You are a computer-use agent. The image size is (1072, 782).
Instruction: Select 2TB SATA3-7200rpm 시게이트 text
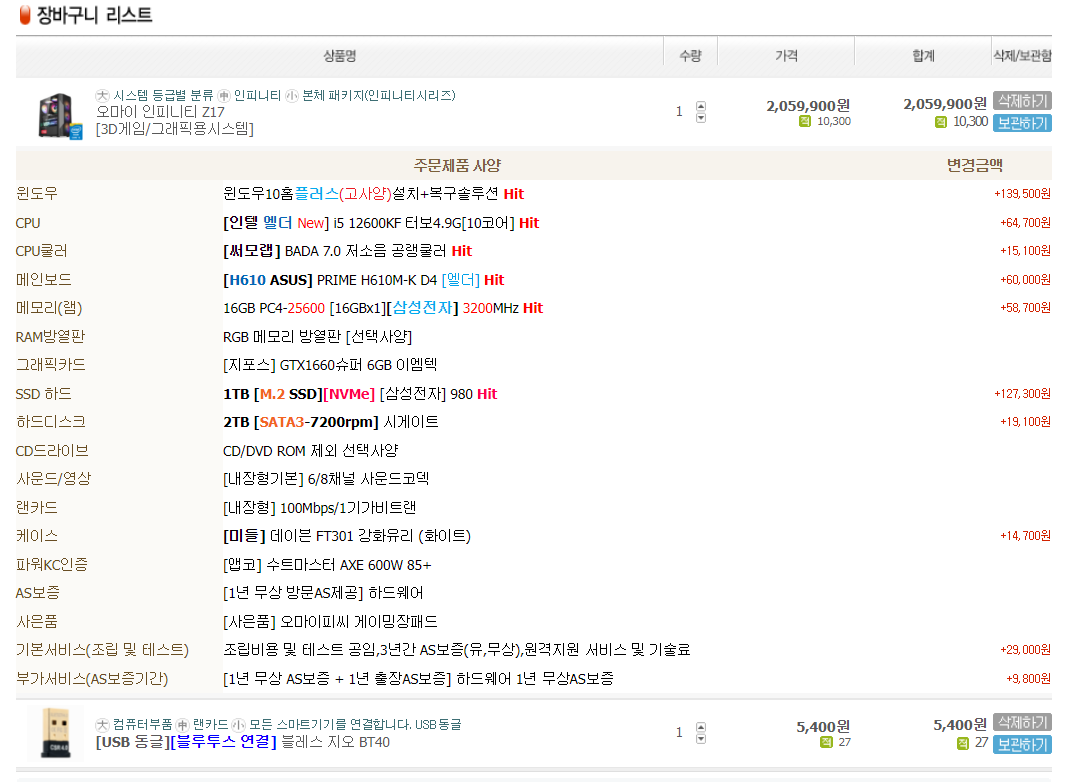point(331,422)
